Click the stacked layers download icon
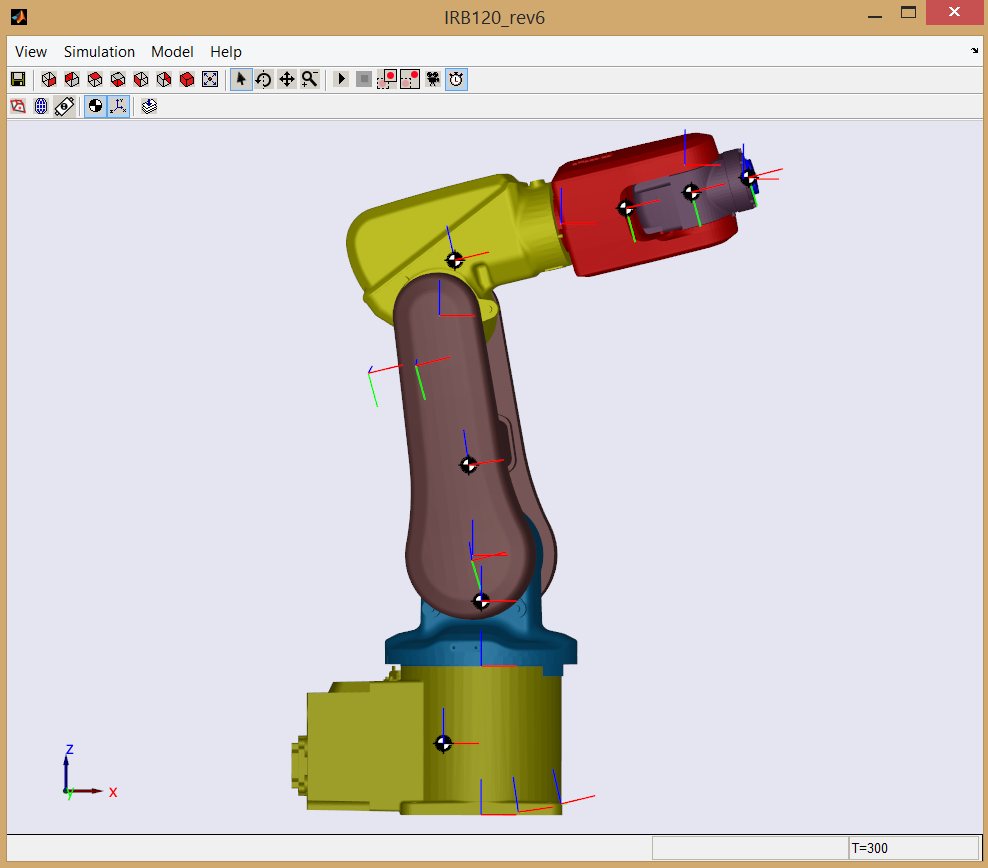Image resolution: width=988 pixels, height=868 pixels. [149, 106]
